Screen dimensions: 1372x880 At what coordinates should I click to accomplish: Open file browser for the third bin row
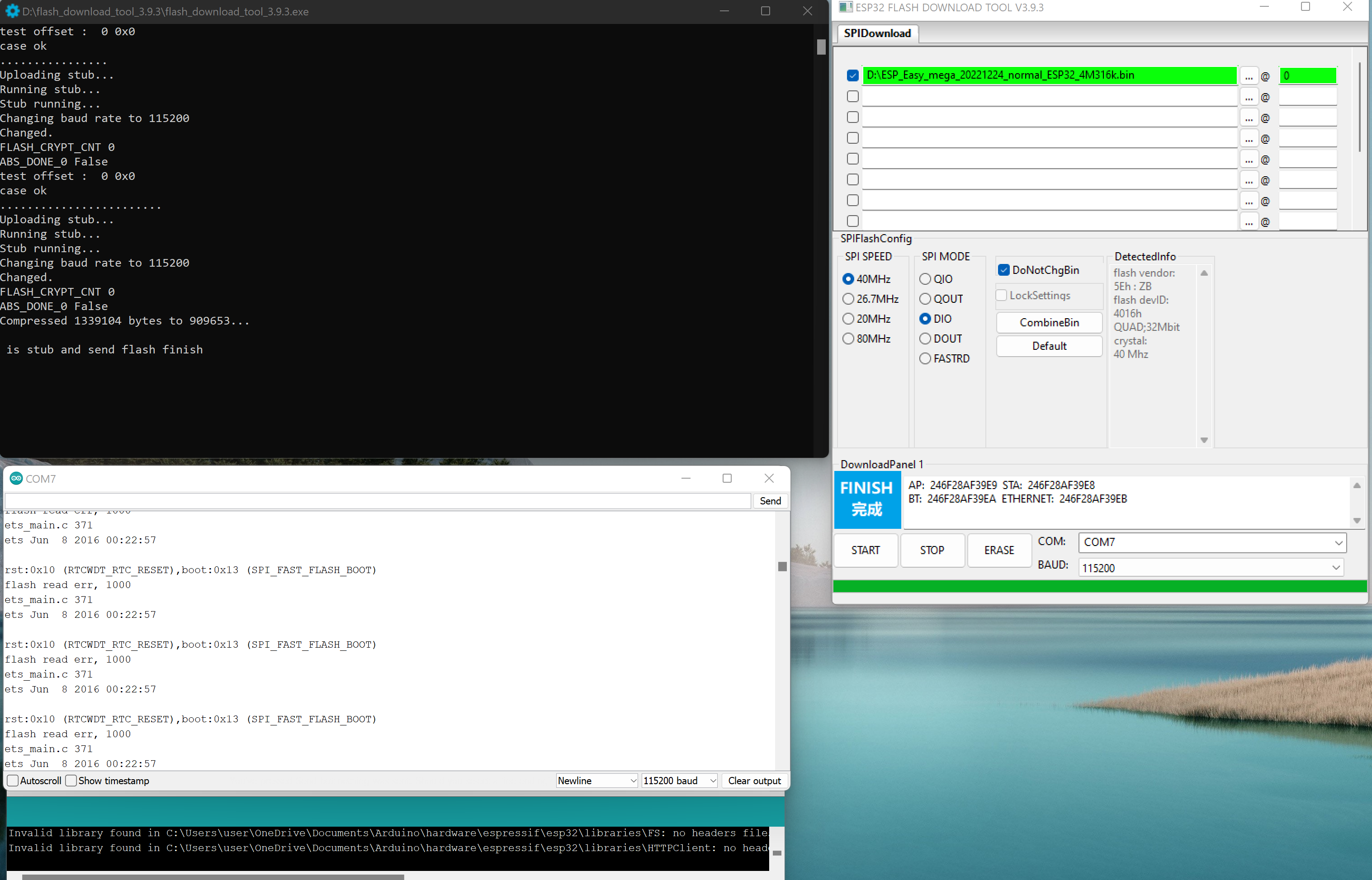click(x=1249, y=117)
